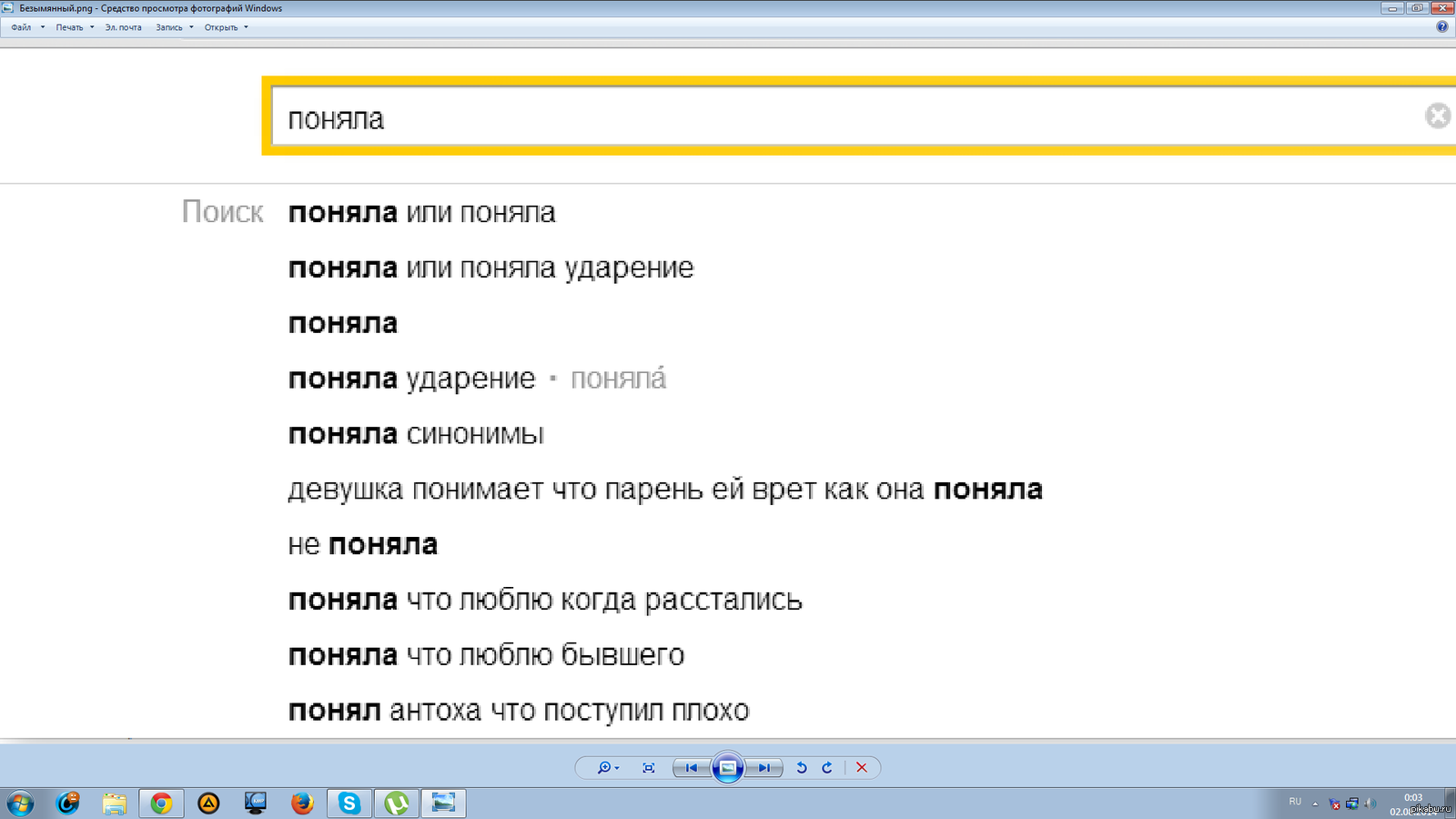Select suggestion 'не поняла'
Image resolution: width=1456 pixels, height=819 pixels.
coord(362,545)
